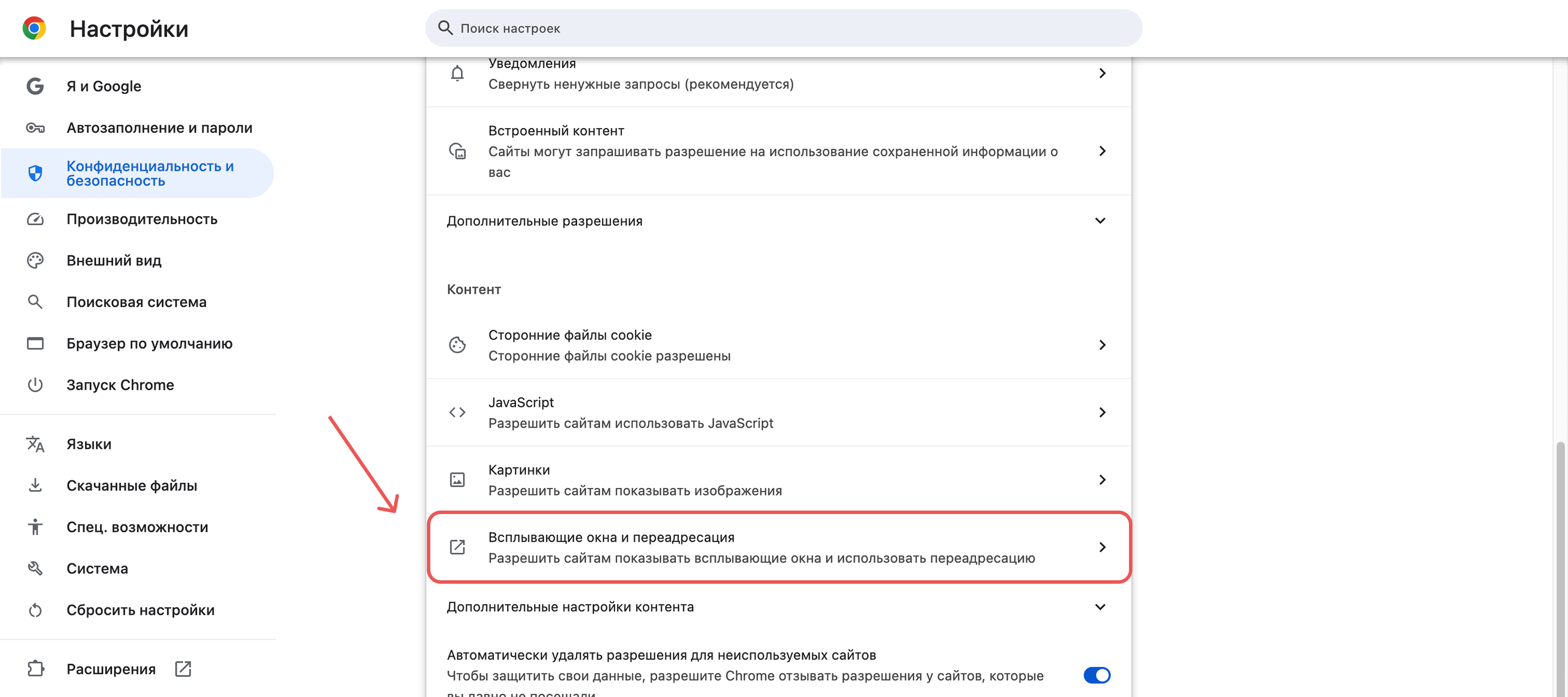Click the cookie icon beside Сторонние файлы cookie

click(x=457, y=345)
